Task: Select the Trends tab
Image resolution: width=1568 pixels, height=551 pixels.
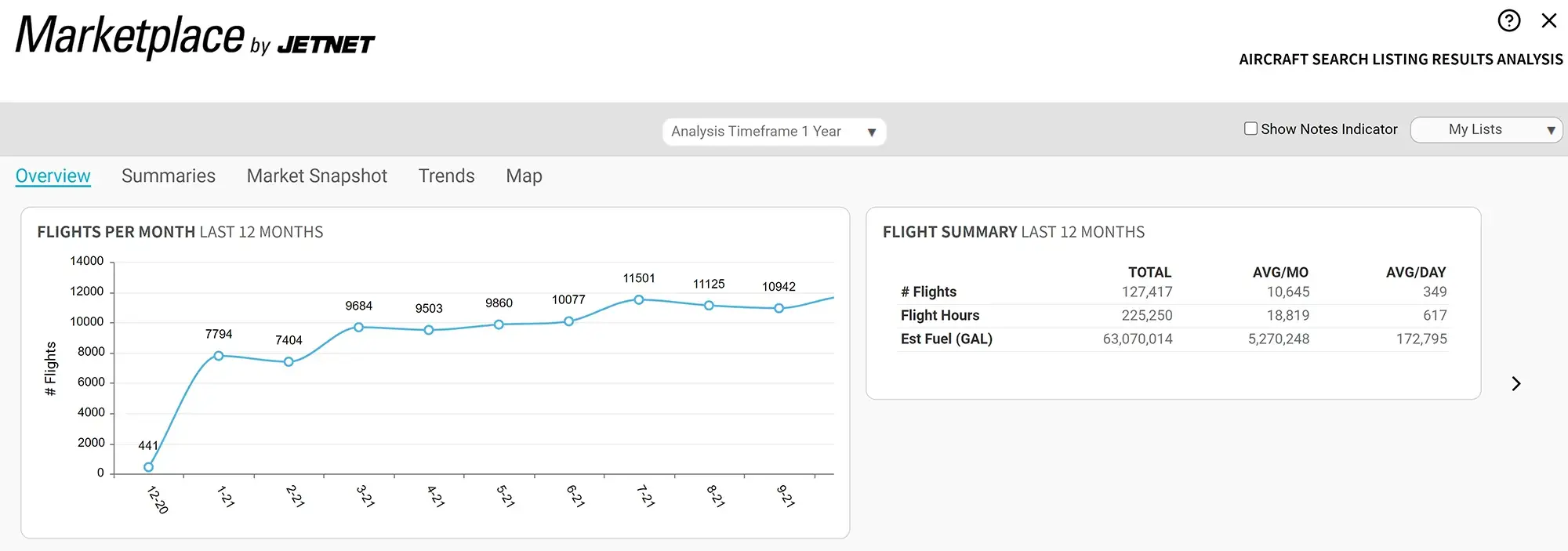Action: pos(446,176)
